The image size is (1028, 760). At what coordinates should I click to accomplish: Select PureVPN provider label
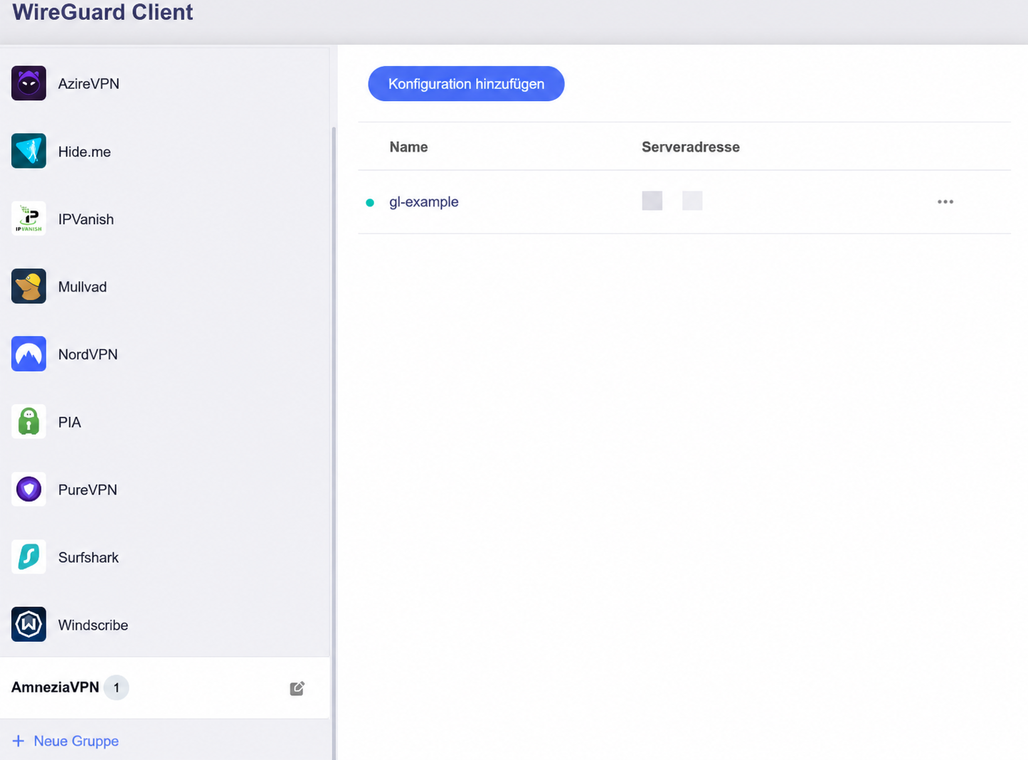click(x=88, y=490)
